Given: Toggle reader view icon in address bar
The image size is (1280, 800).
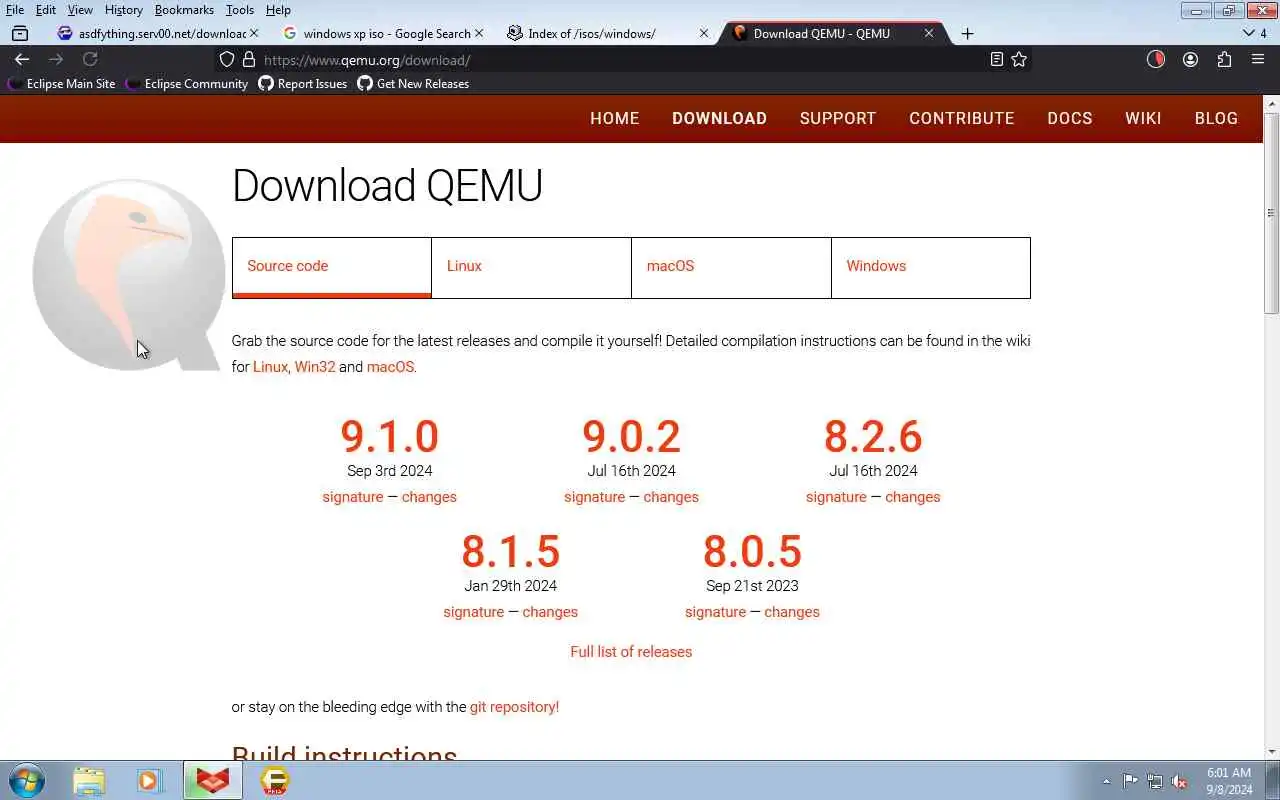Looking at the screenshot, I should click(x=996, y=59).
